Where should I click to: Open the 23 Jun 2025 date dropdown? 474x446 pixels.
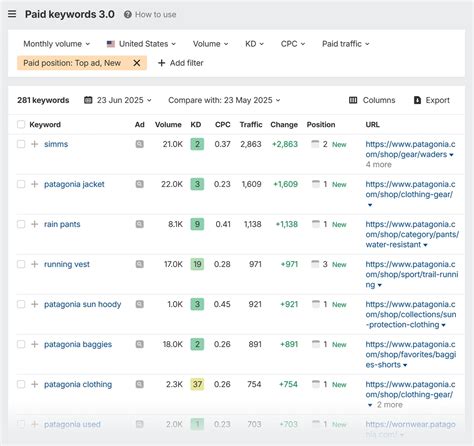tap(118, 100)
